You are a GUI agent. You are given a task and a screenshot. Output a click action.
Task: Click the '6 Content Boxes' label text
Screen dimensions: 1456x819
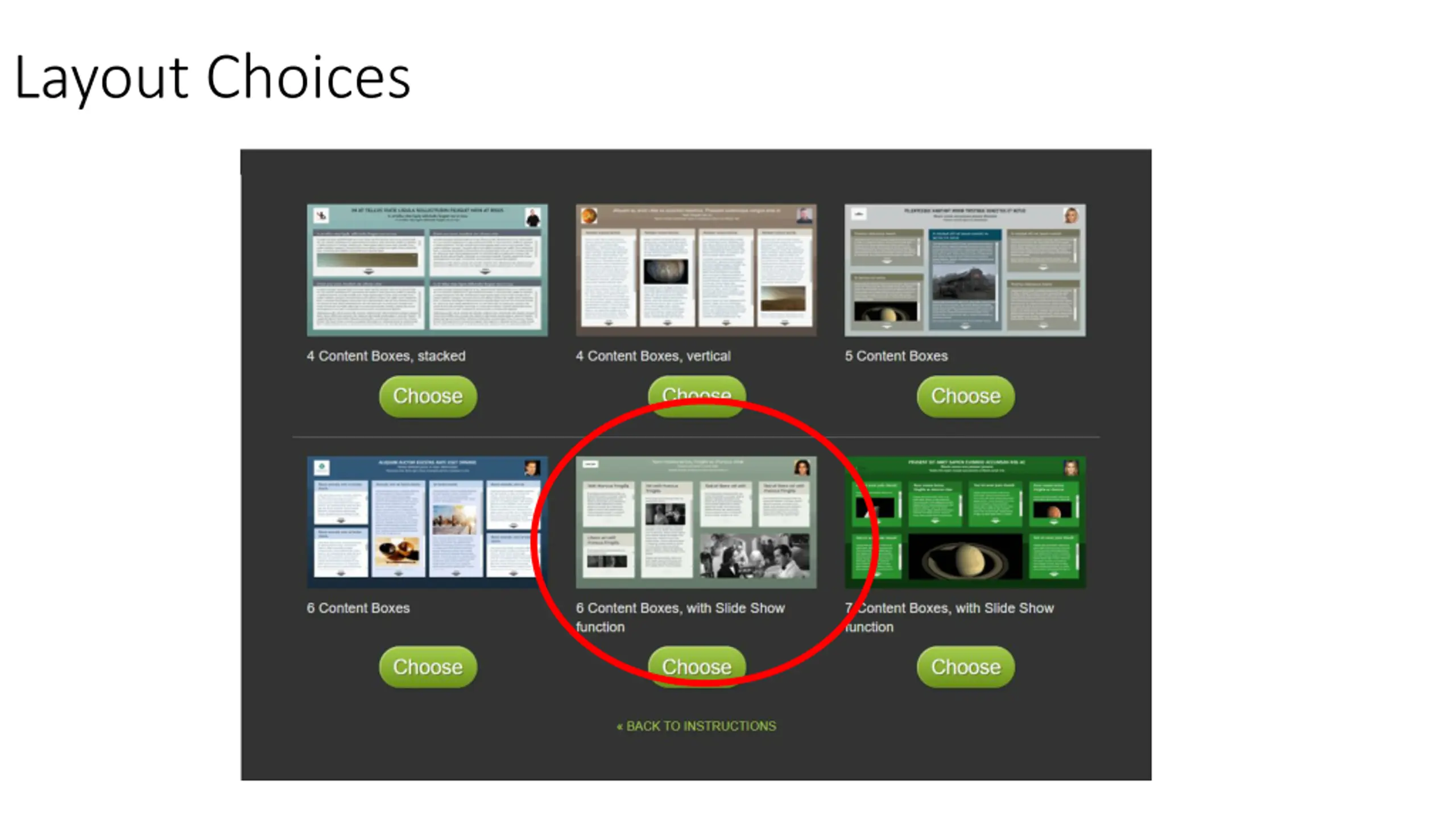[x=358, y=608]
